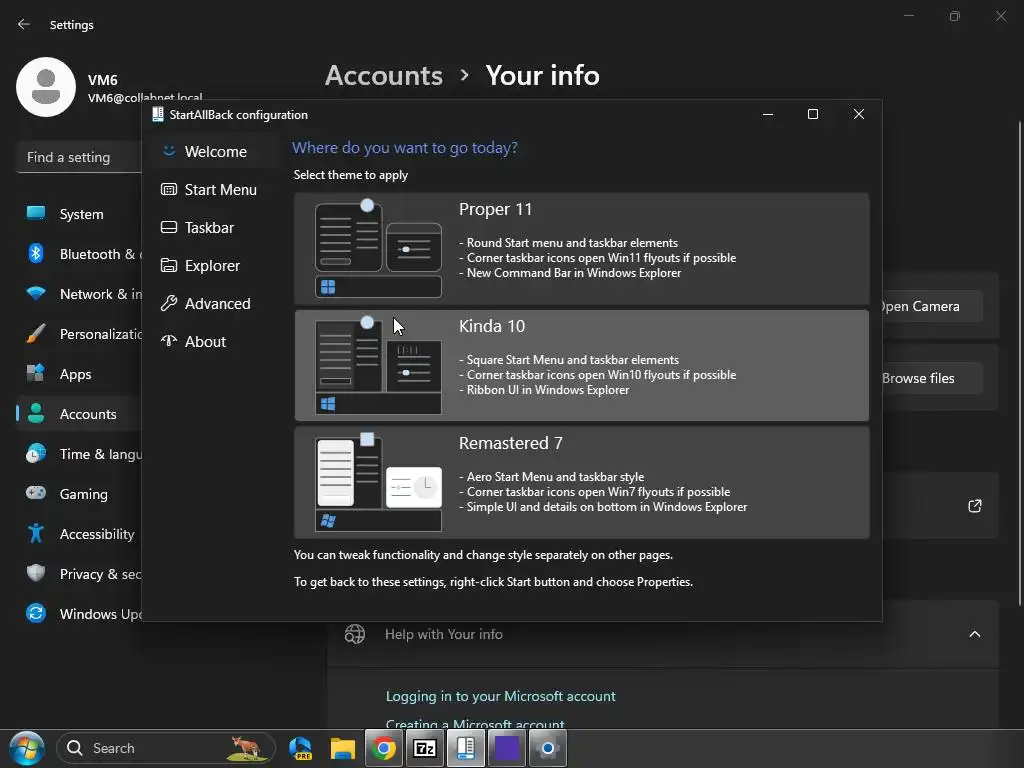1024x768 pixels.
Task: Open the About page in StartAllBack
Action: (x=214, y=341)
